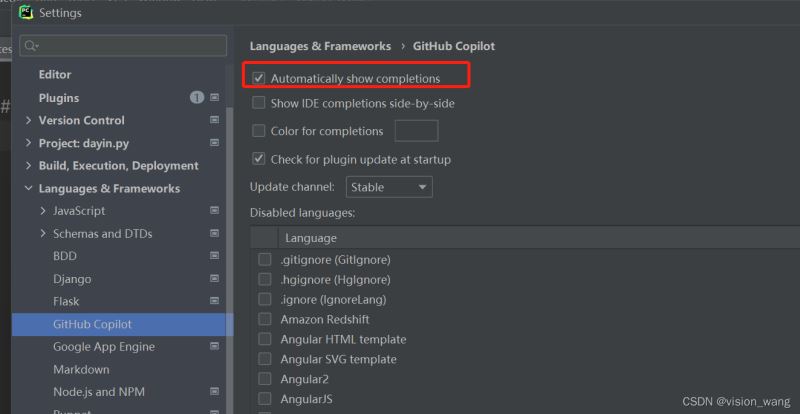800x414 pixels.
Task: Click the Languages & Frameworks breadcrumb link
Action: (320, 46)
